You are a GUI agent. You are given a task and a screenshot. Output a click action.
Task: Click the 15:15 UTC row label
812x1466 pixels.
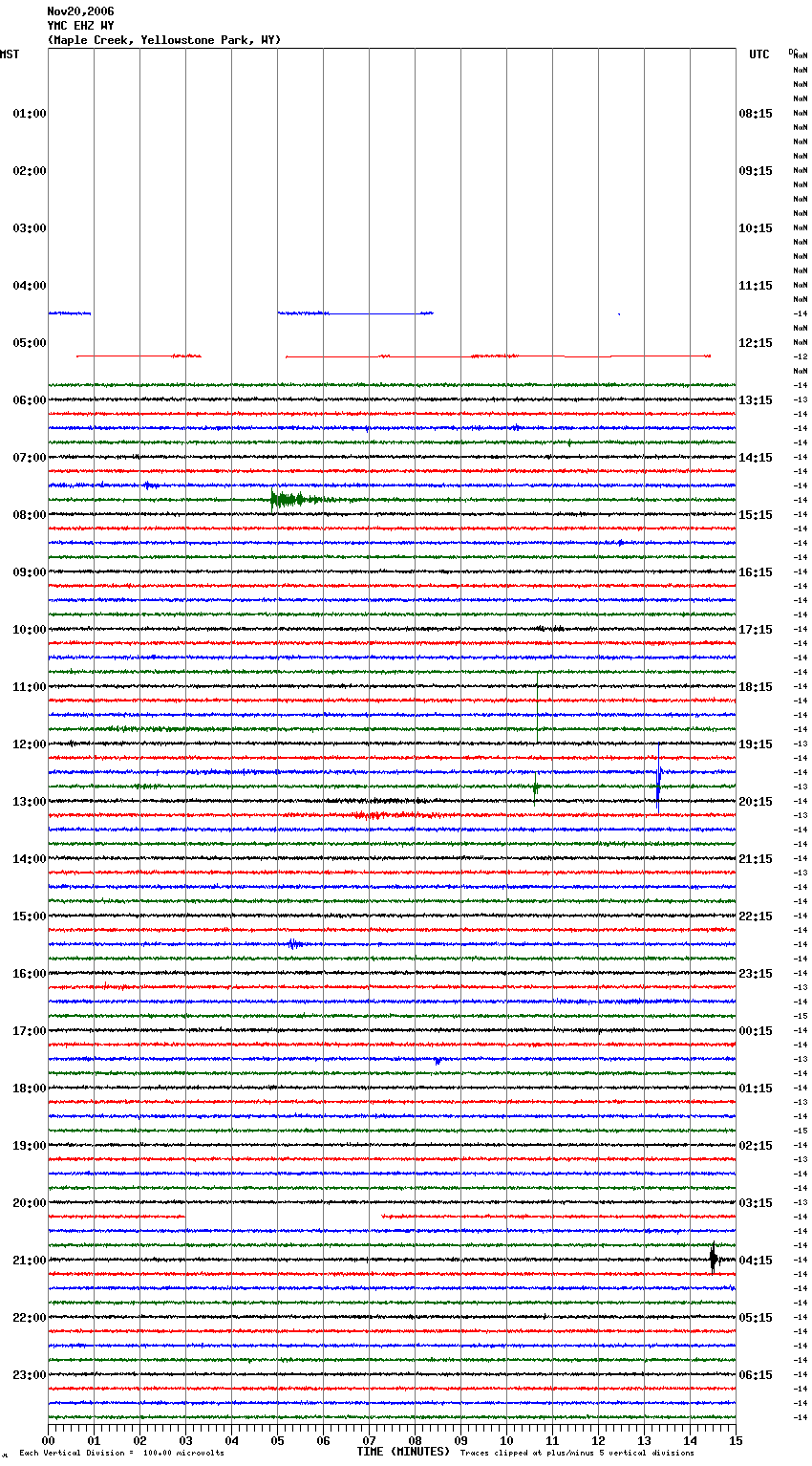756,515
